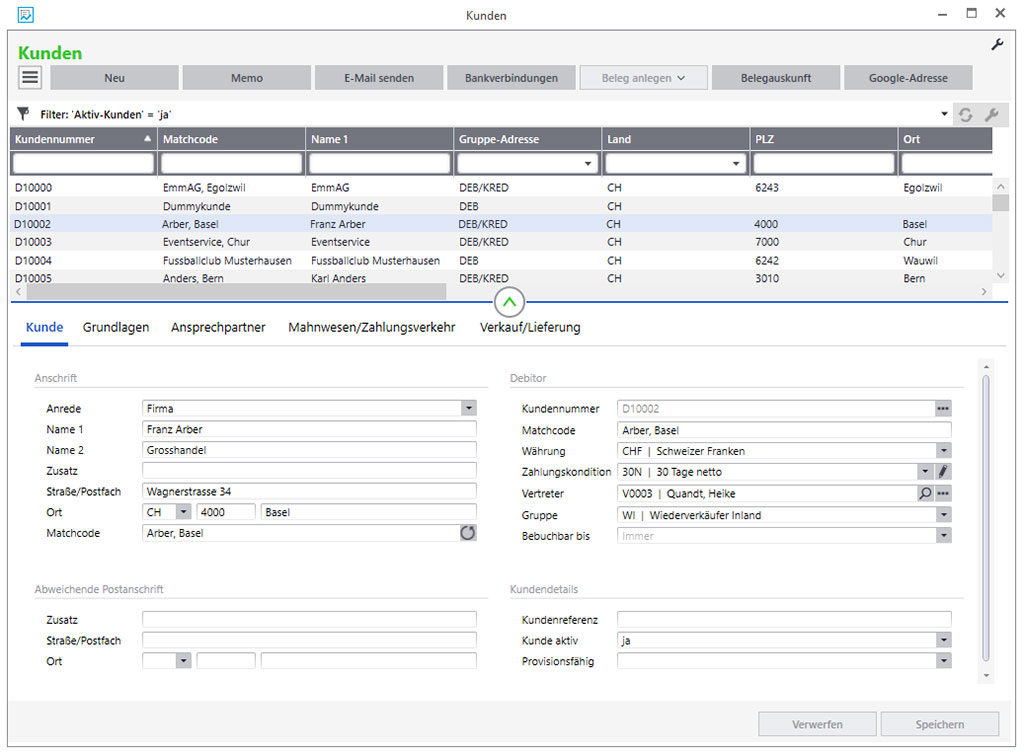Collapse the list with the green arrow circle
1024x755 pixels.
[x=509, y=302]
